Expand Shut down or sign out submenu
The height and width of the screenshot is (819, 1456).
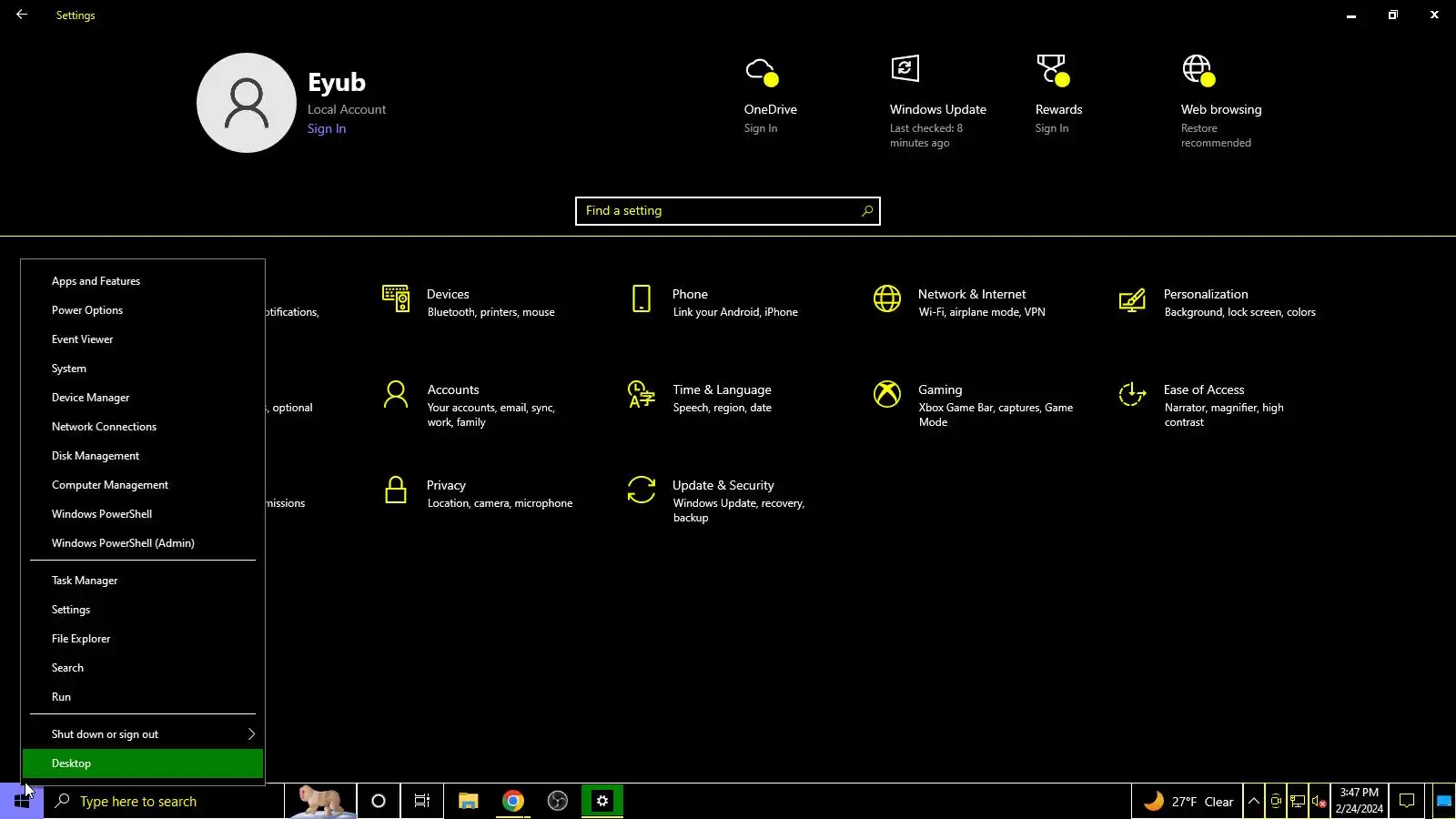[x=143, y=734]
